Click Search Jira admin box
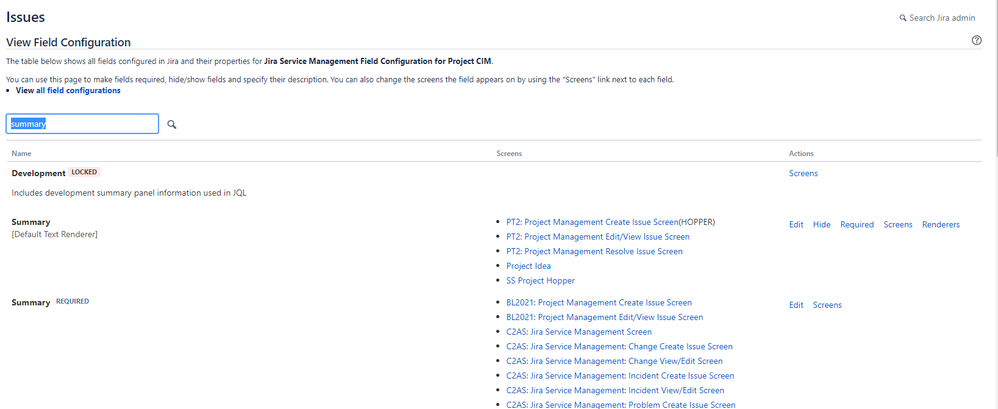998x409 pixels. click(937, 18)
